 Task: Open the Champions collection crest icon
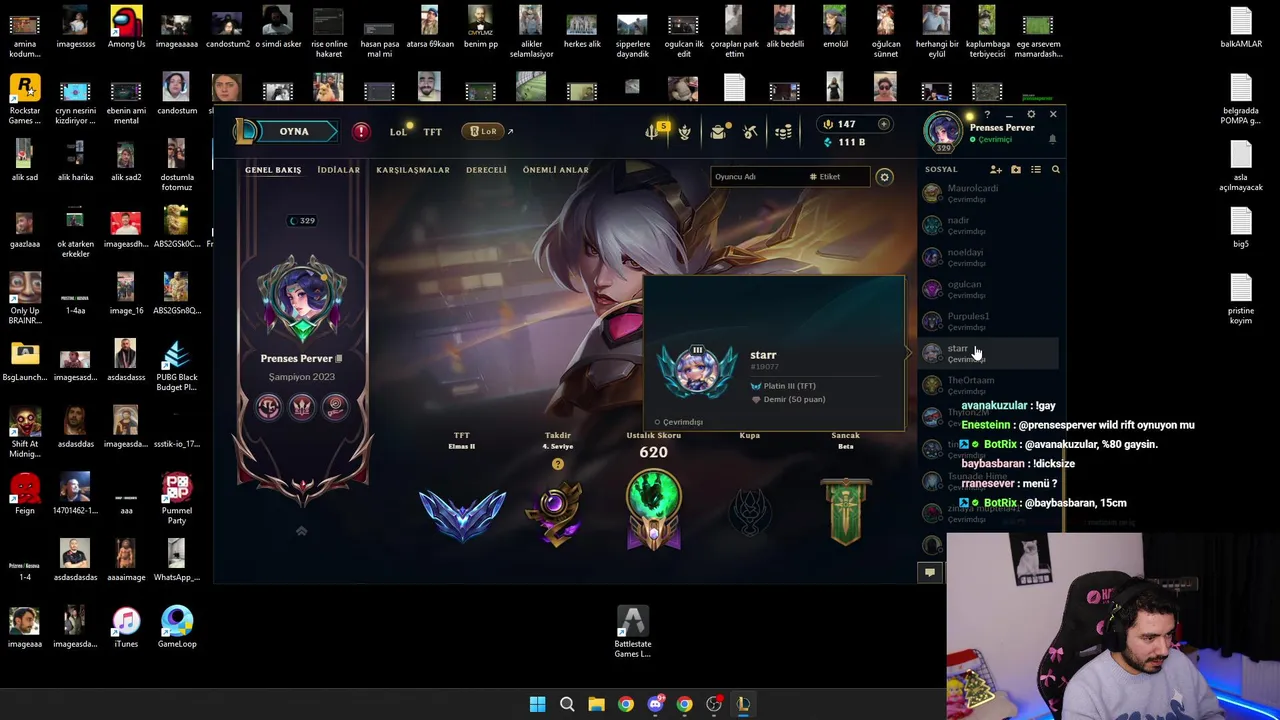685,132
